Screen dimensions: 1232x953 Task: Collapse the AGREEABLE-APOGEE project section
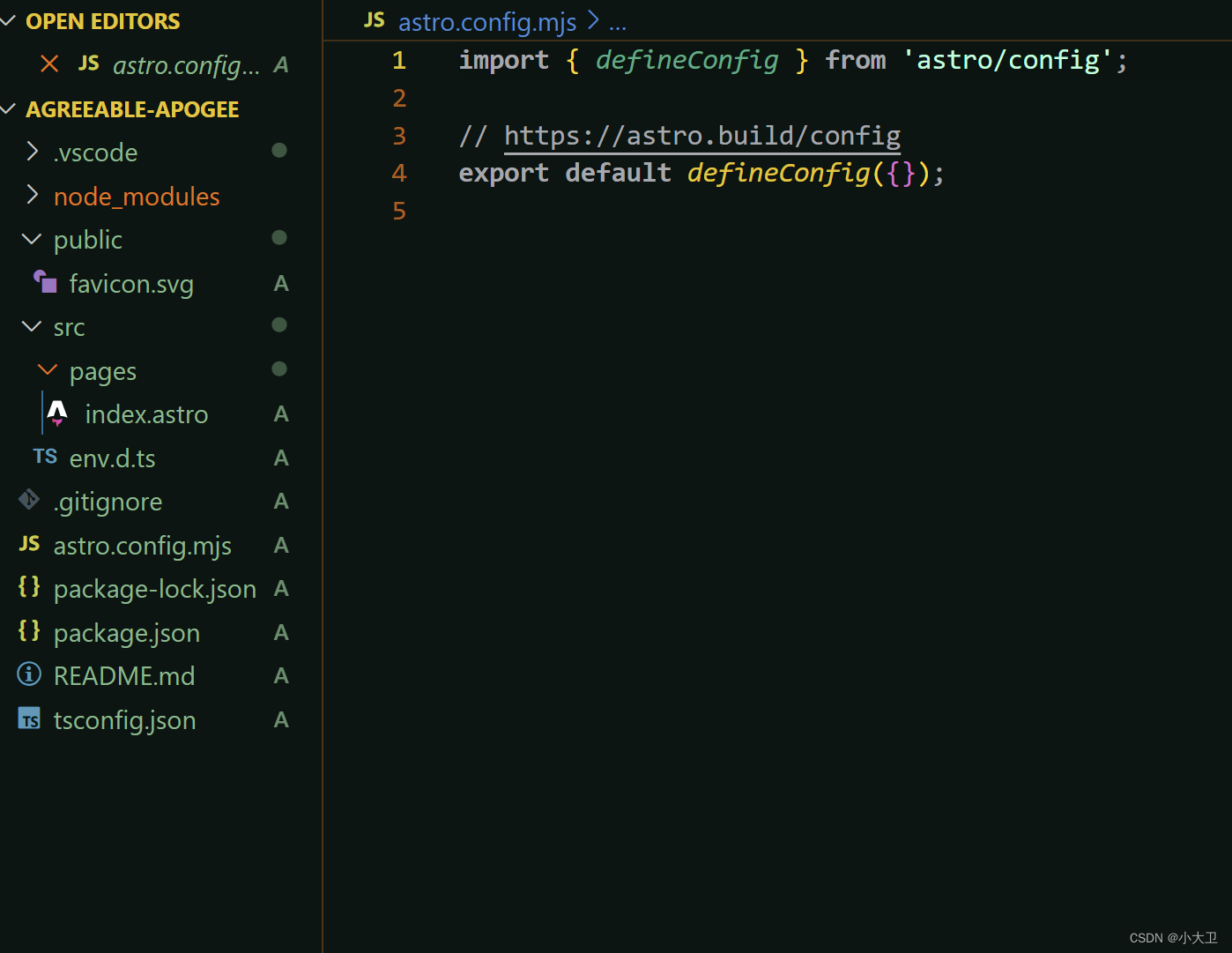(9, 108)
